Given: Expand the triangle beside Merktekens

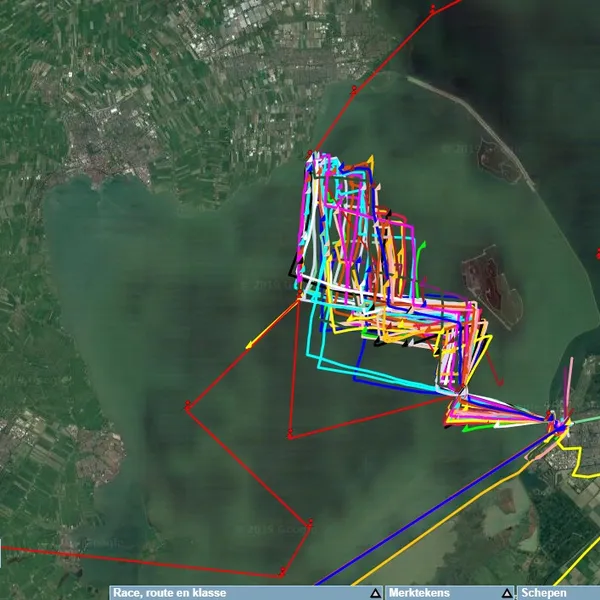Looking at the screenshot, I should pyautogui.click(x=507, y=593).
